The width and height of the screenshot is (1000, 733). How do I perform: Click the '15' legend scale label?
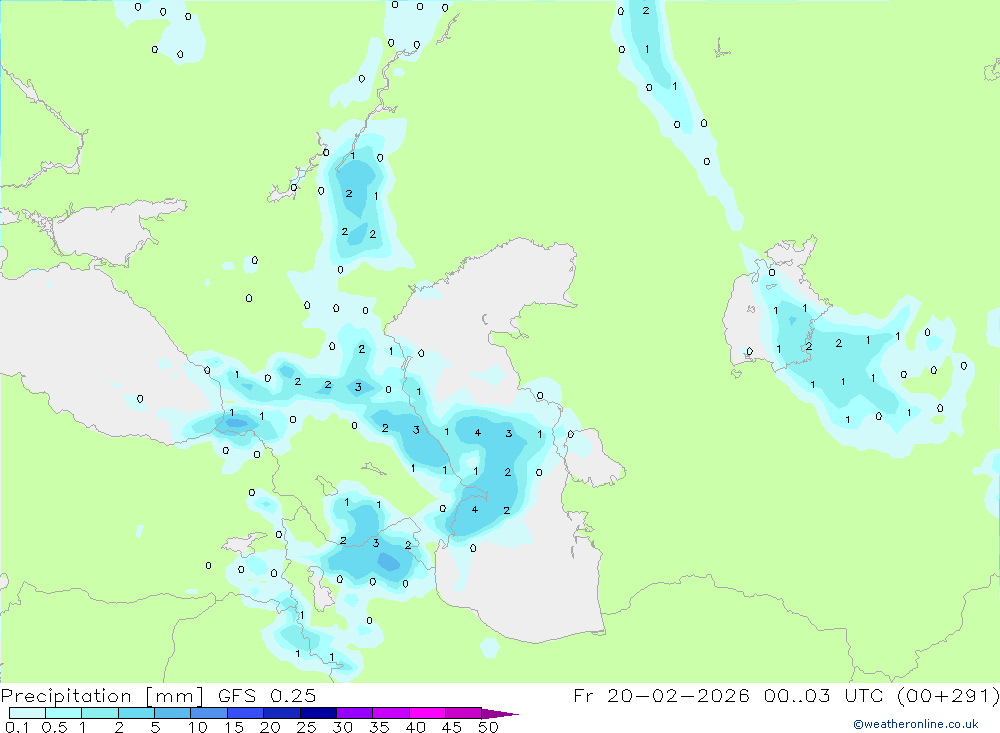pos(234,727)
